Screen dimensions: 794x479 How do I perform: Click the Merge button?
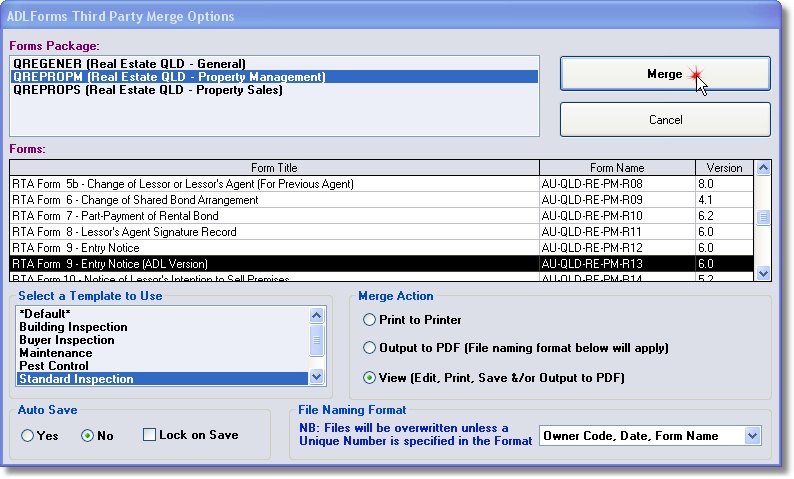(x=665, y=74)
